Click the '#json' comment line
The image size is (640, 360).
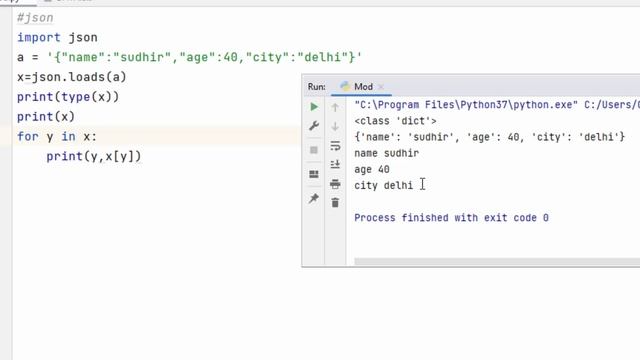[35, 18]
